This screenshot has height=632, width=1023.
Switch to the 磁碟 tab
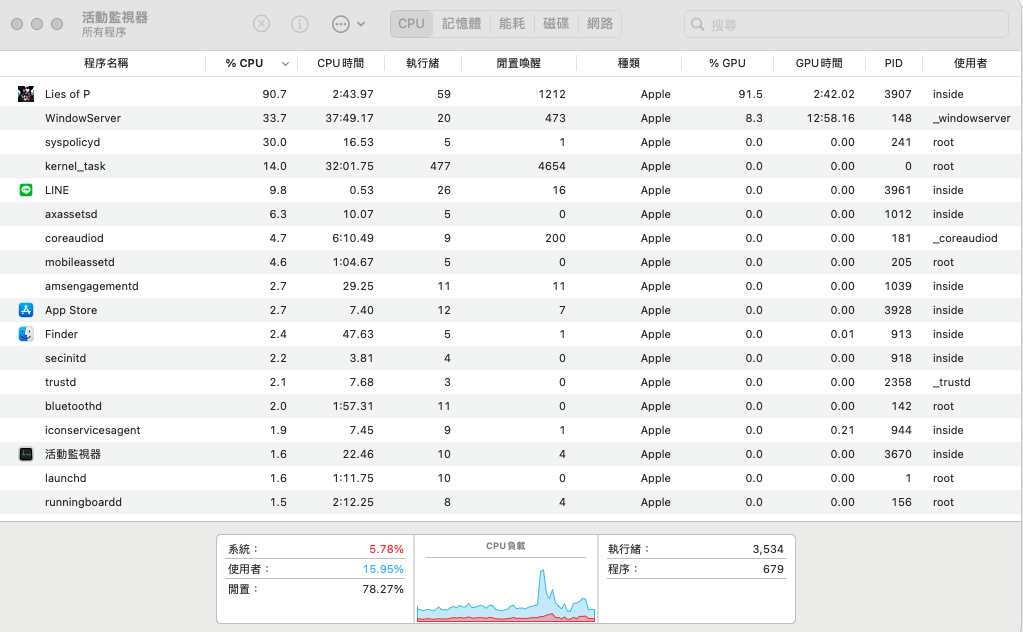pos(556,23)
